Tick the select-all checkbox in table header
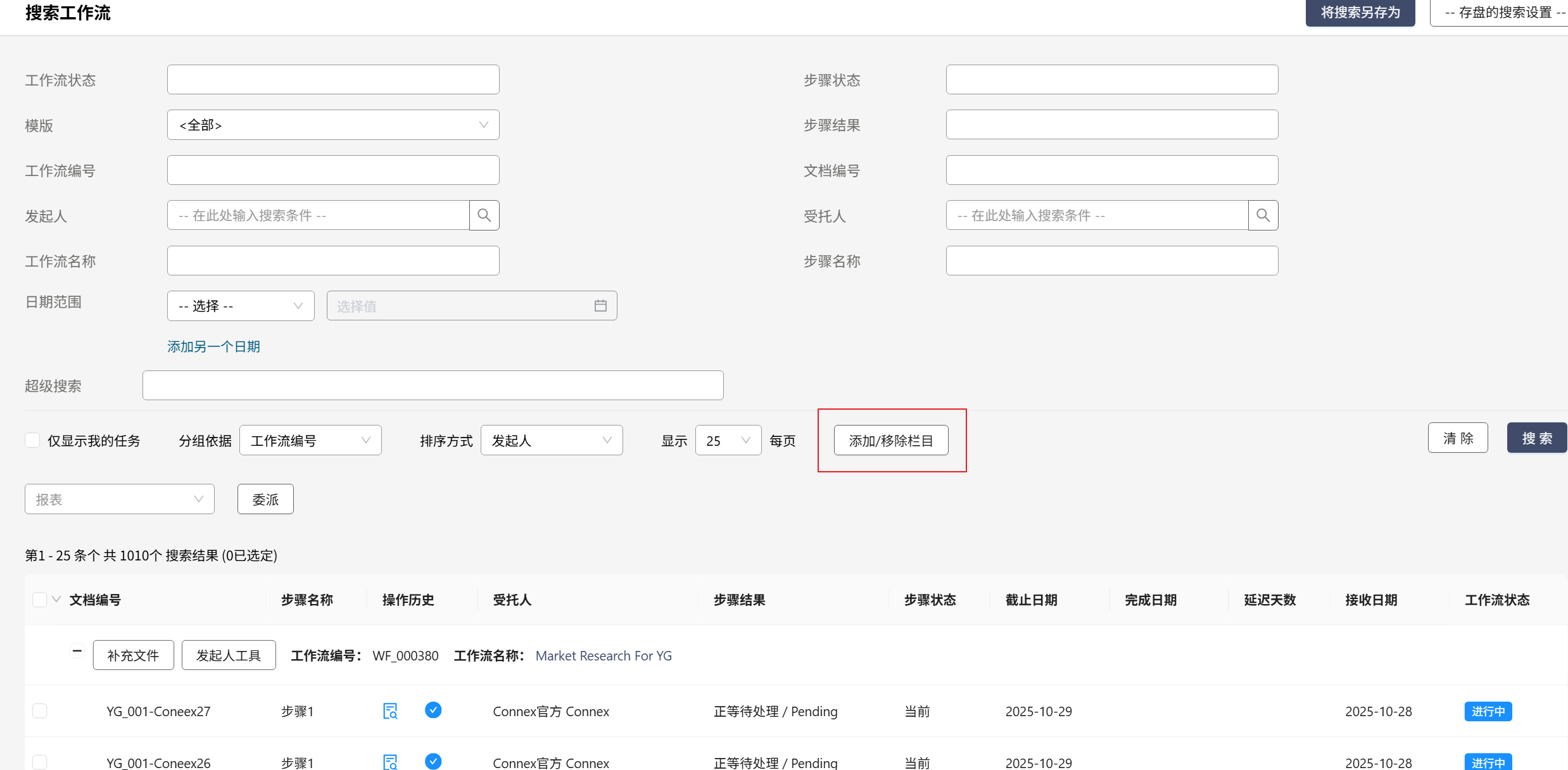 tap(39, 600)
